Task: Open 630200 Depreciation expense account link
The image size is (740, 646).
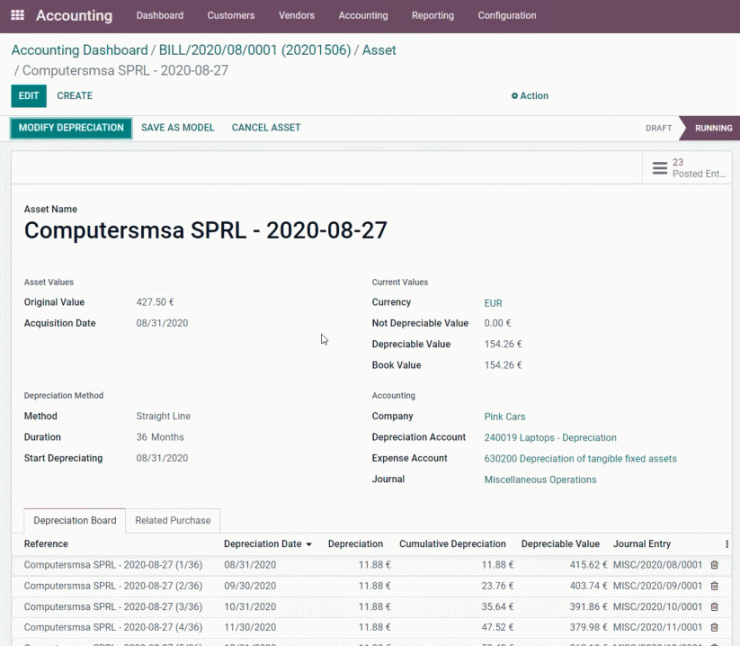Action: (x=580, y=459)
